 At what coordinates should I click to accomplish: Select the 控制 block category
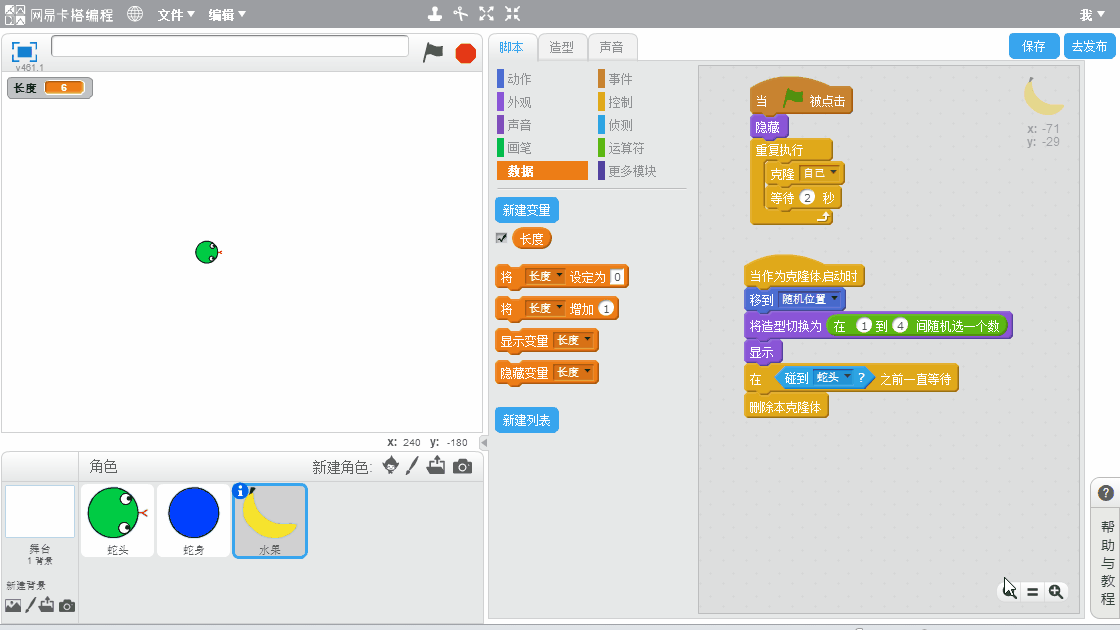coord(620,102)
